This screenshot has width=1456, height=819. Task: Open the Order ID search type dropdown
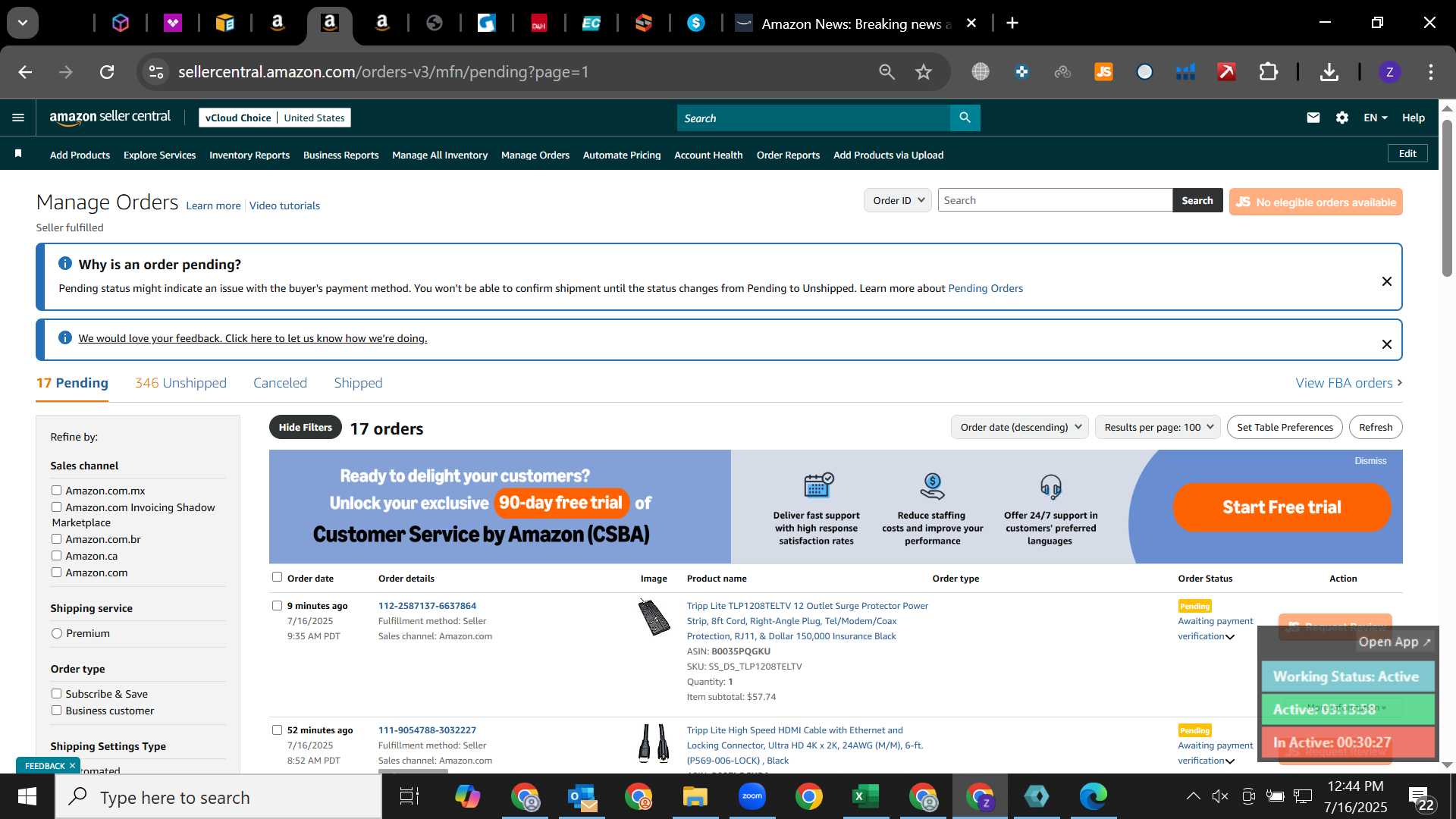click(897, 200)
